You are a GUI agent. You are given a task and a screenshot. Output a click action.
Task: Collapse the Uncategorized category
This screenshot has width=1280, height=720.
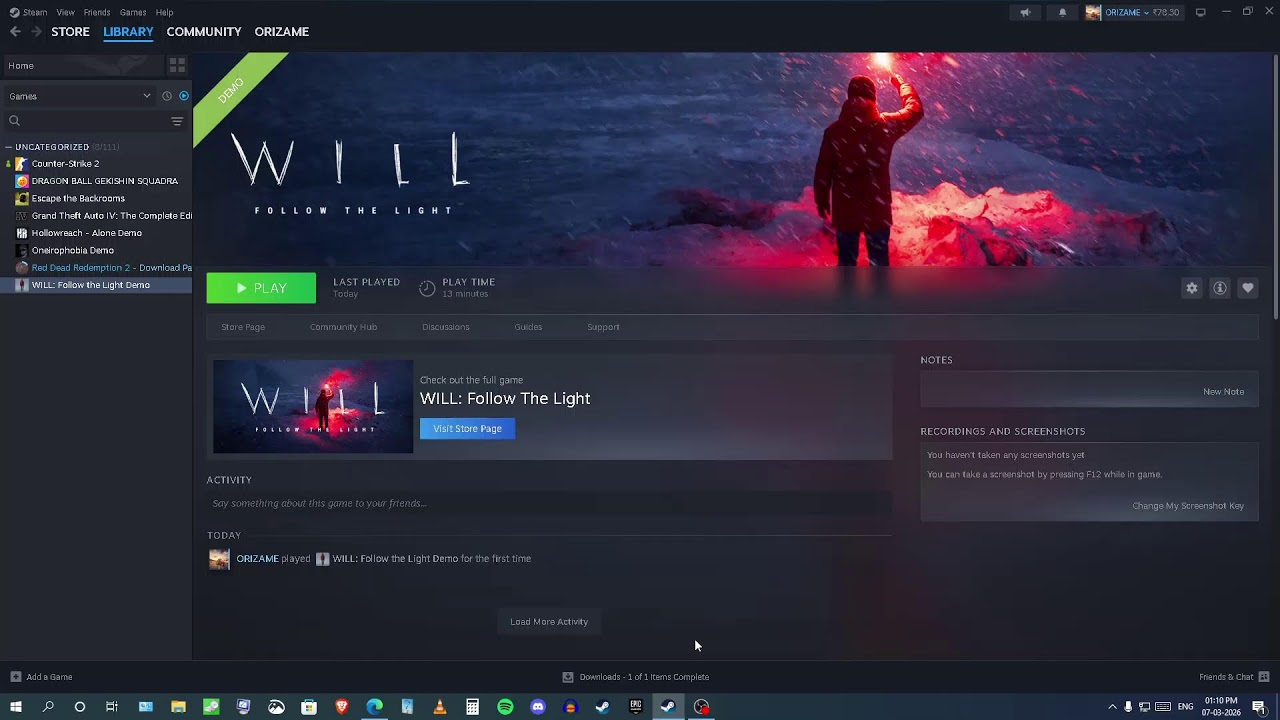click(x=10, y=147)
